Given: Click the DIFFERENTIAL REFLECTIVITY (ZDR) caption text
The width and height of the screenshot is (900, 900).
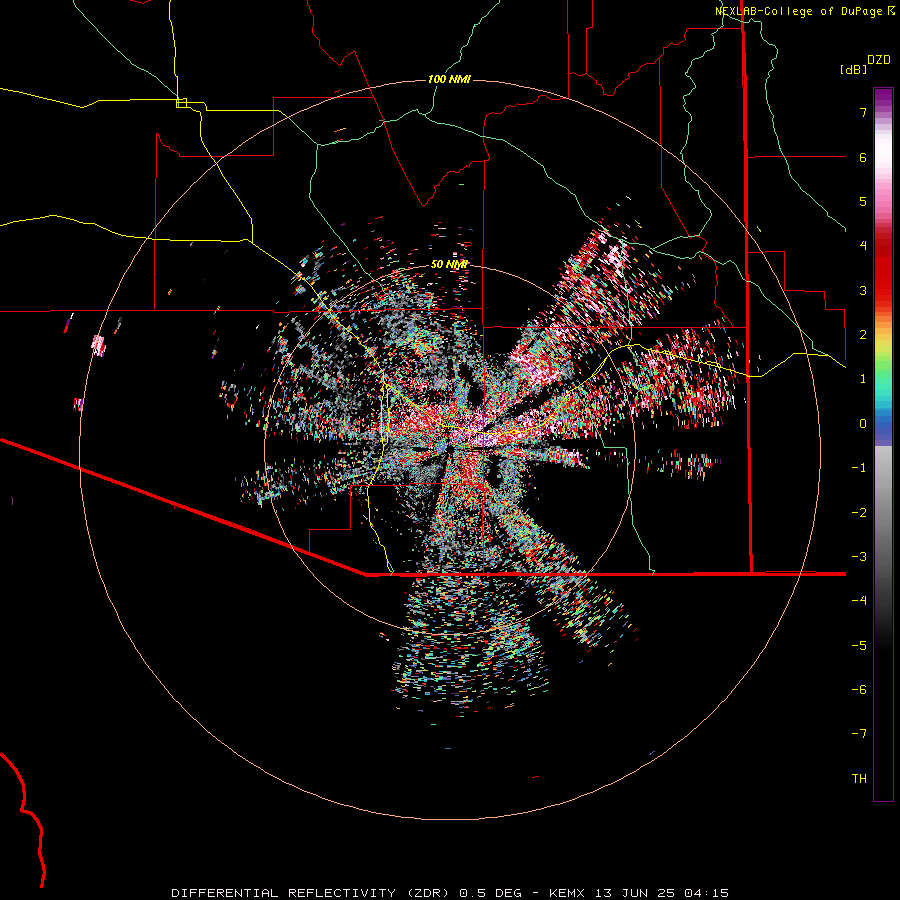Looking at the screenshot, I should 310,893.
